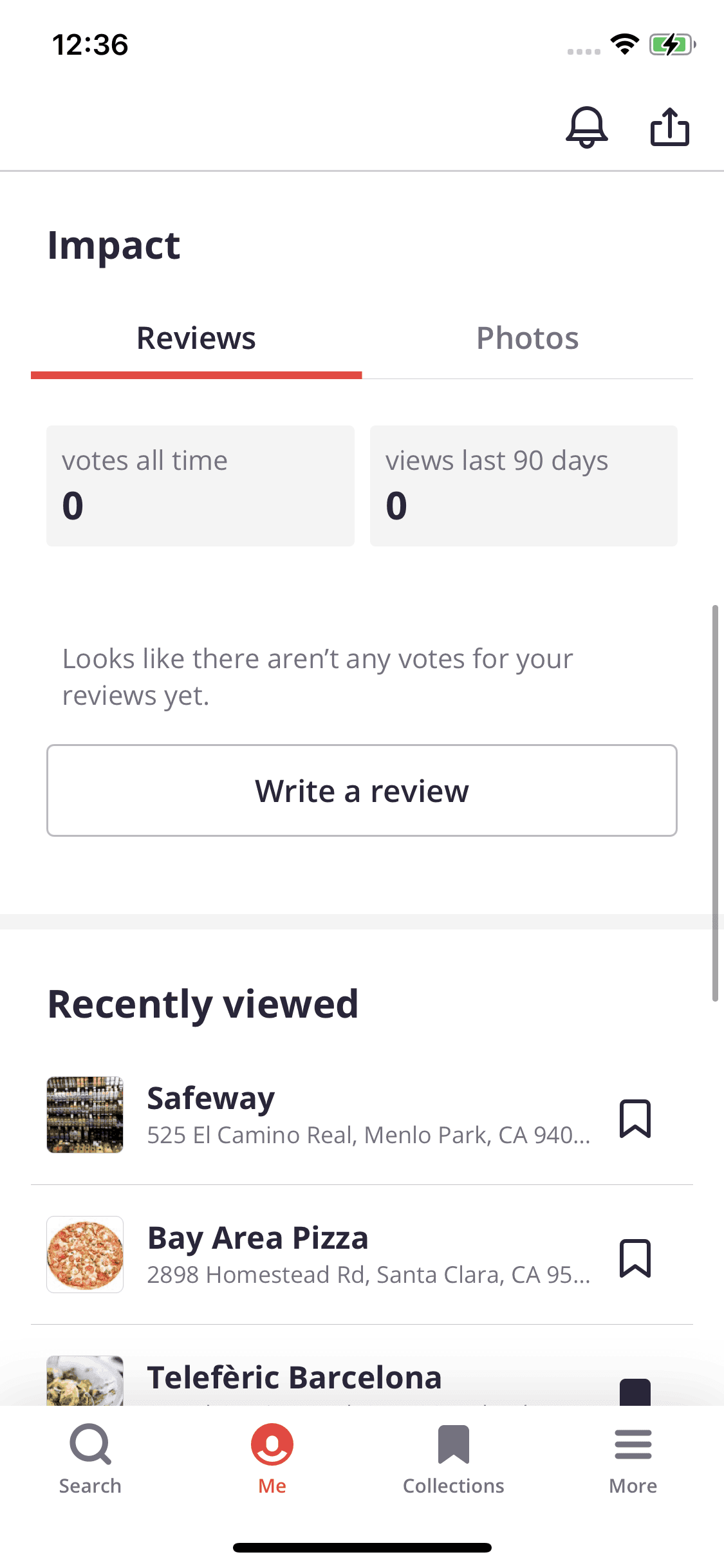
Task: Open the Safeway listing photo
Action: pyautogui.click(x=85, y=1115)
